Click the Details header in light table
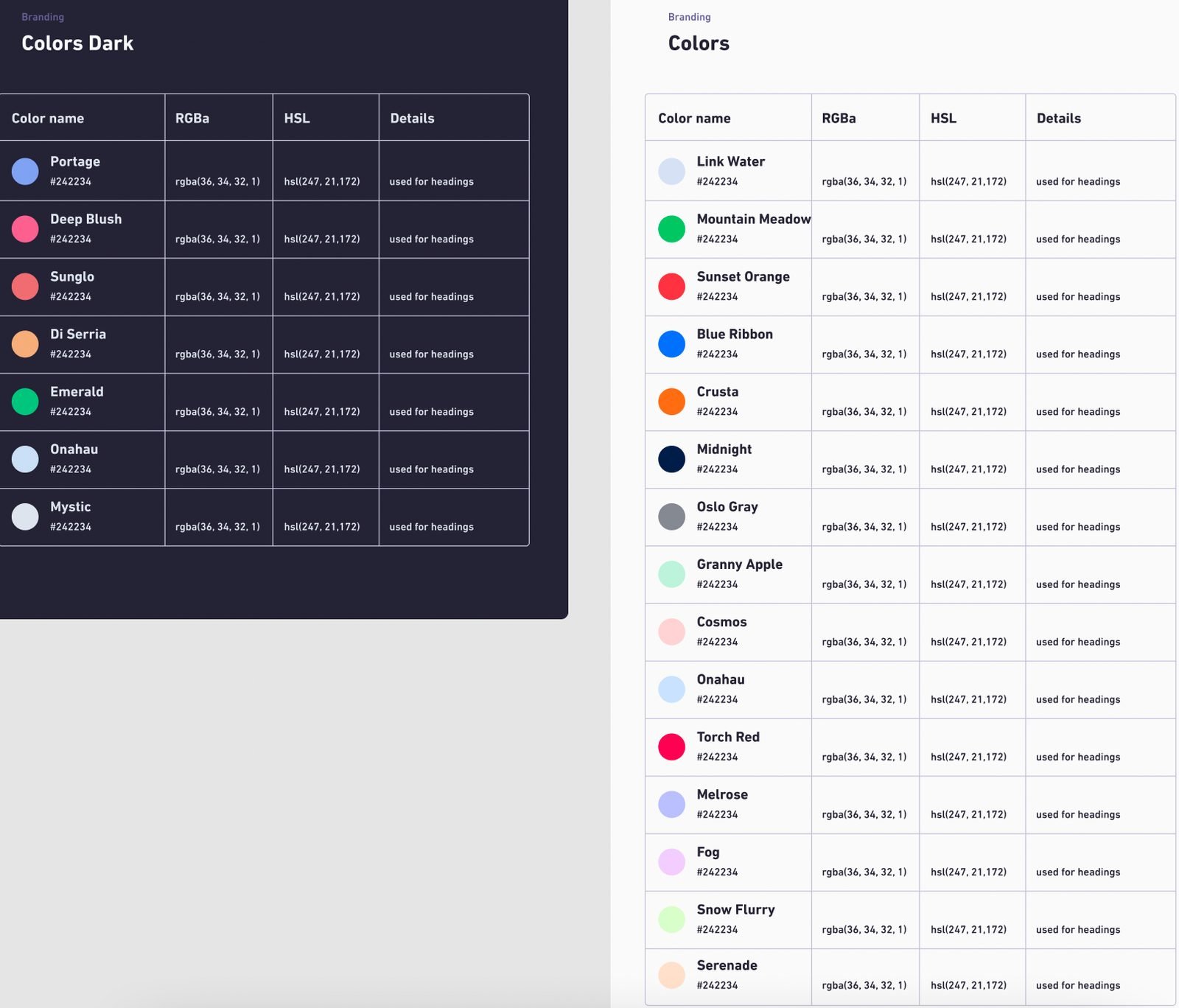Viewport: 1179px width, 1008px height. (1059, 119)
